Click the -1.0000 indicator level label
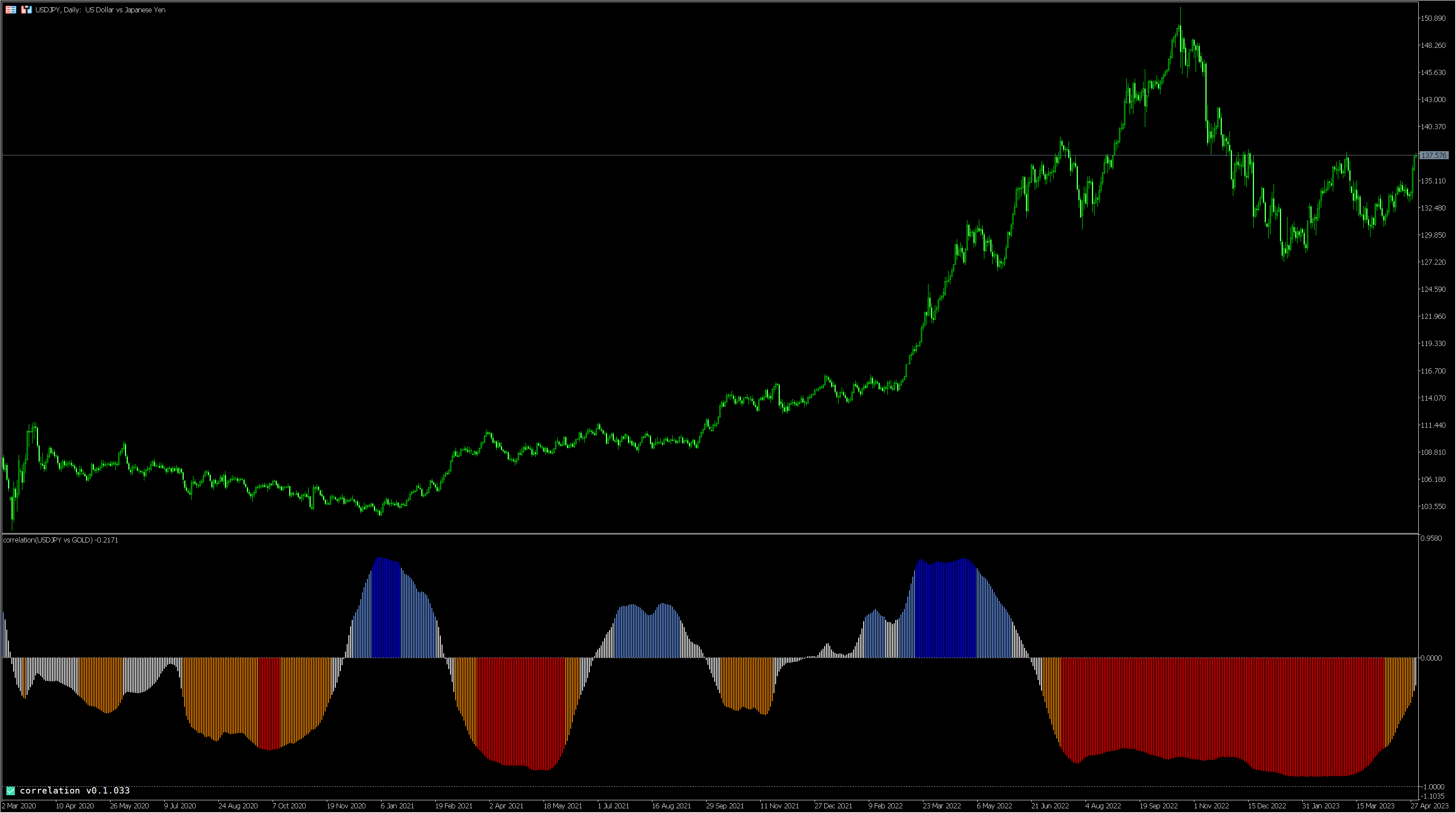The image size is (1456, 813). 1434,786
